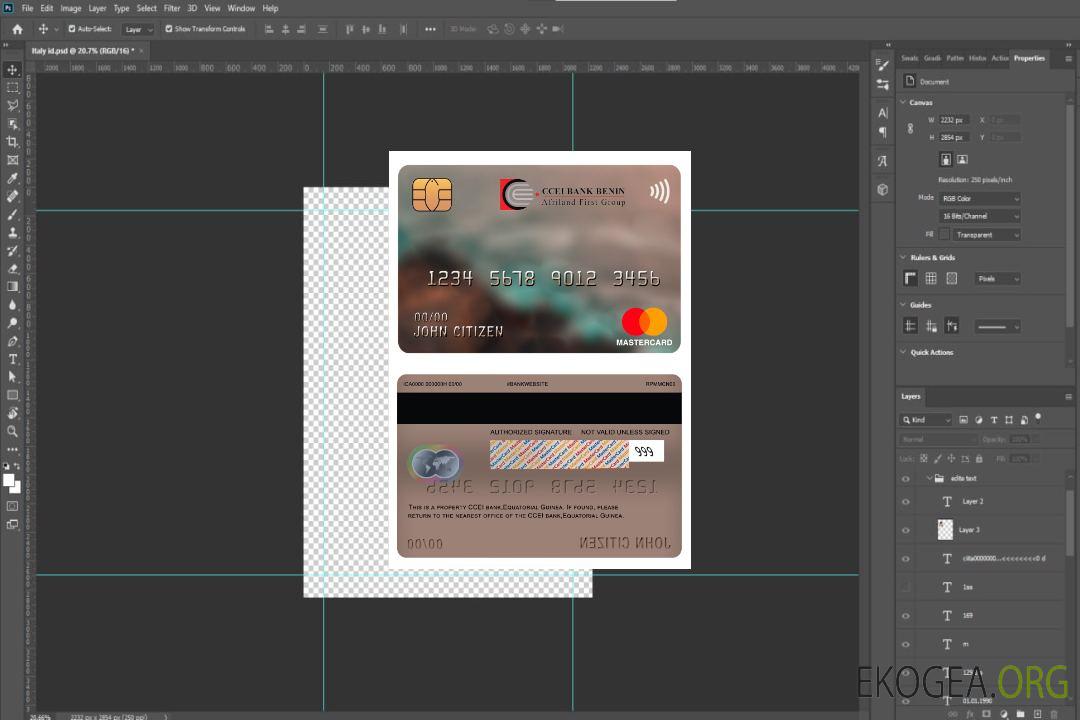The height and width of the screenshot is (720, 1080).
Task: Hide Layer 3 visibility eye
Action: tap(906, 531)
